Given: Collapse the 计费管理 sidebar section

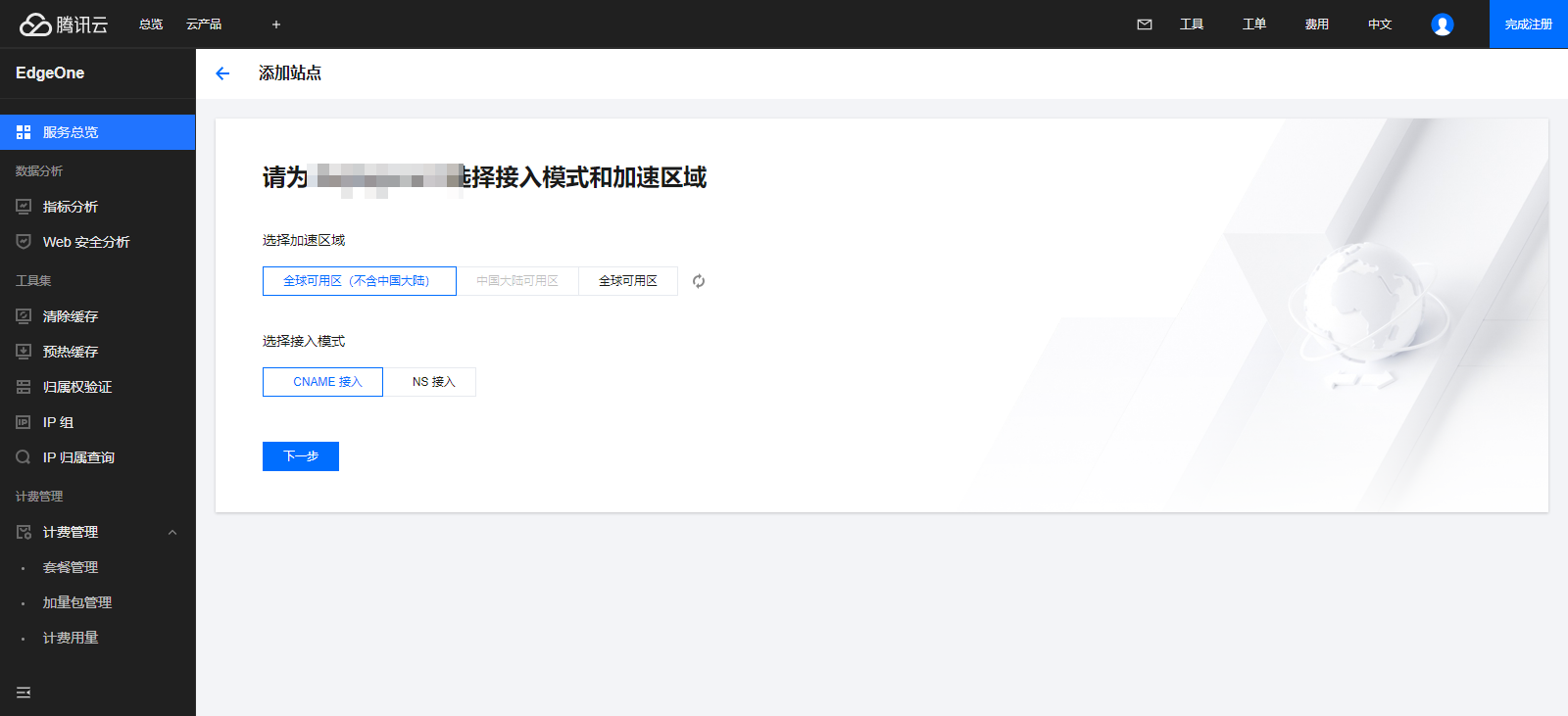Looking at the screenshot, I should tap(172, 532).
